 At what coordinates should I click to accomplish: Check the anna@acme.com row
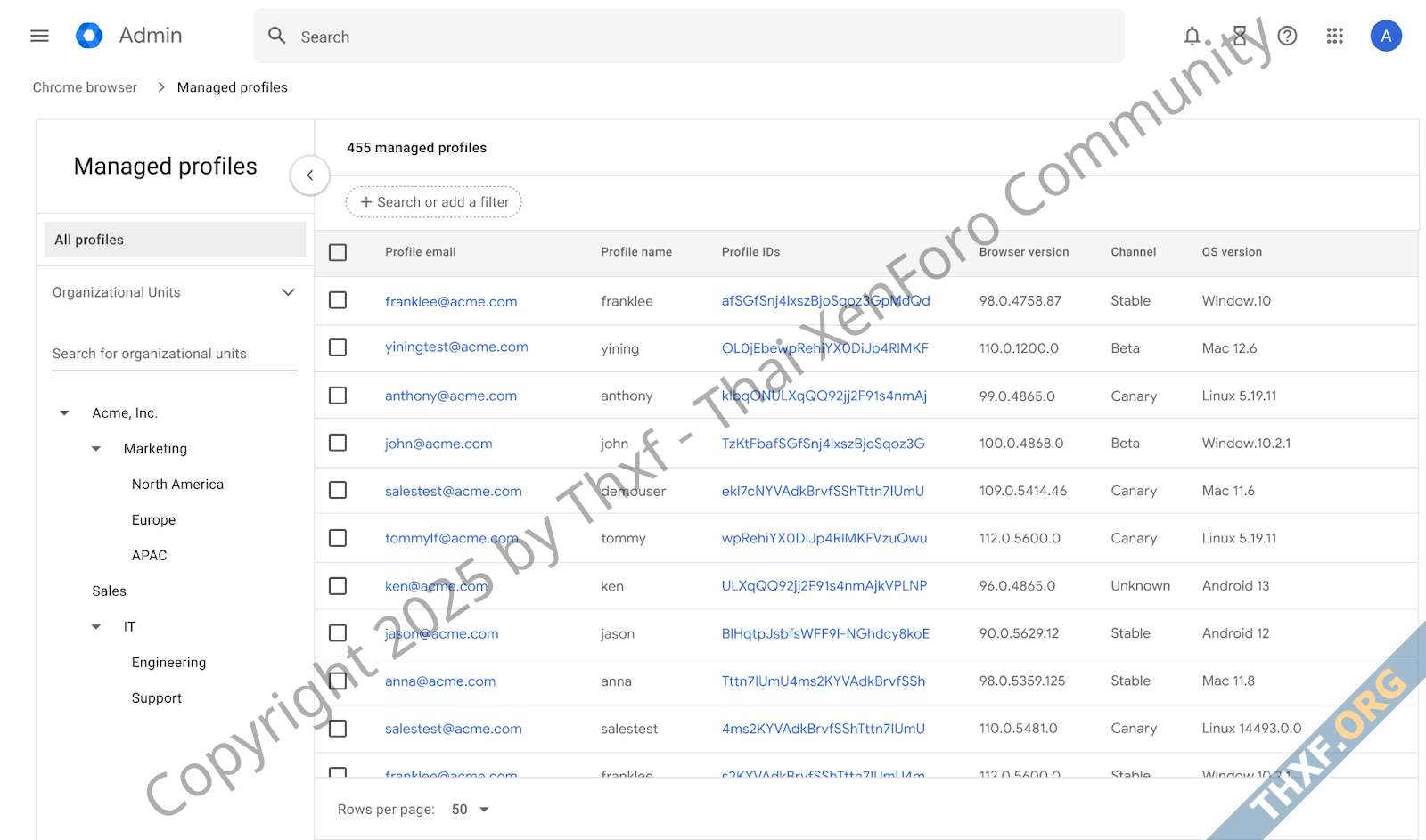tap(338, 681)
